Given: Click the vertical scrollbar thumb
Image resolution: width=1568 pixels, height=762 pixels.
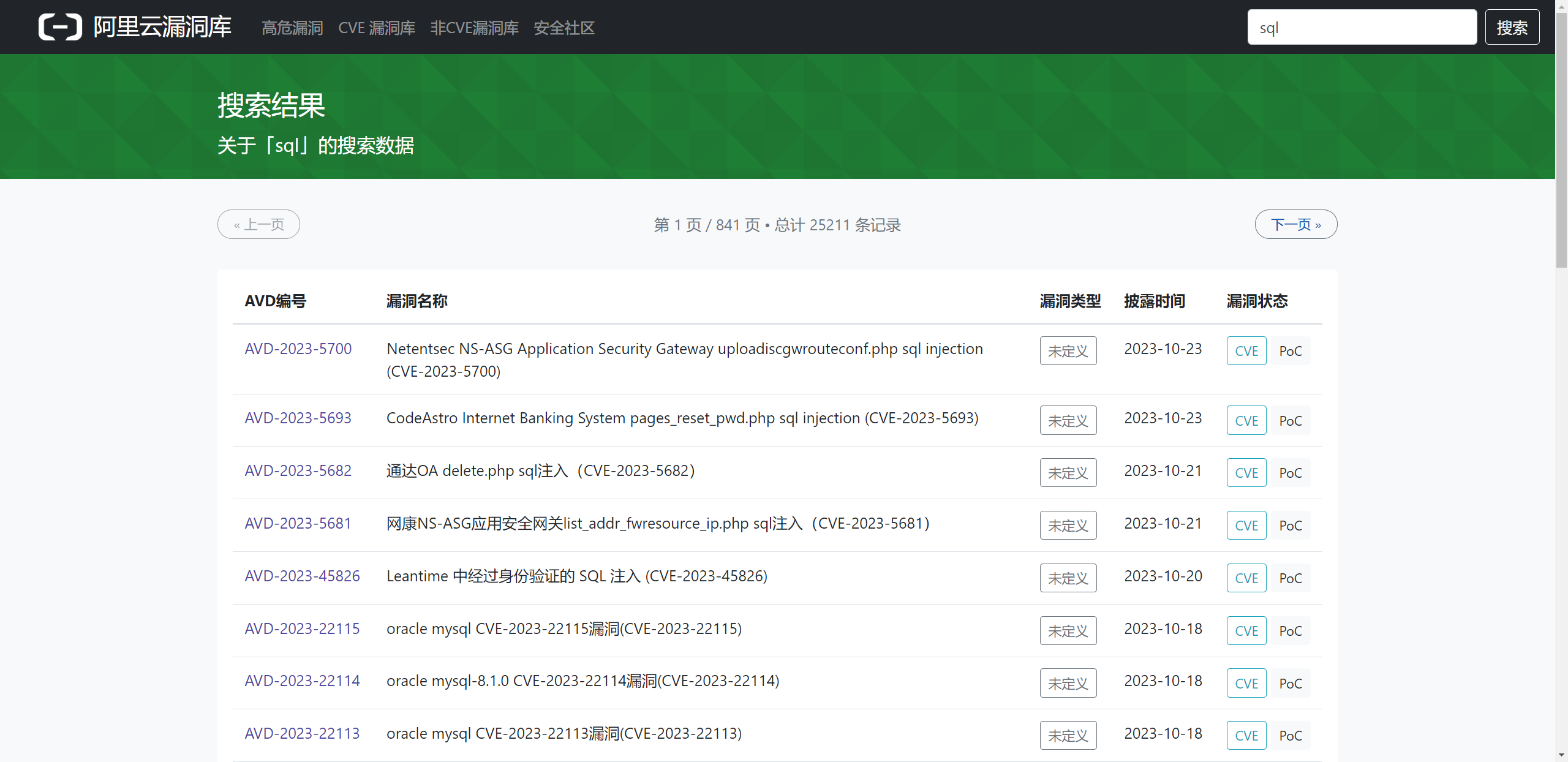Looking at the screenshot, I should [1561, 140].
